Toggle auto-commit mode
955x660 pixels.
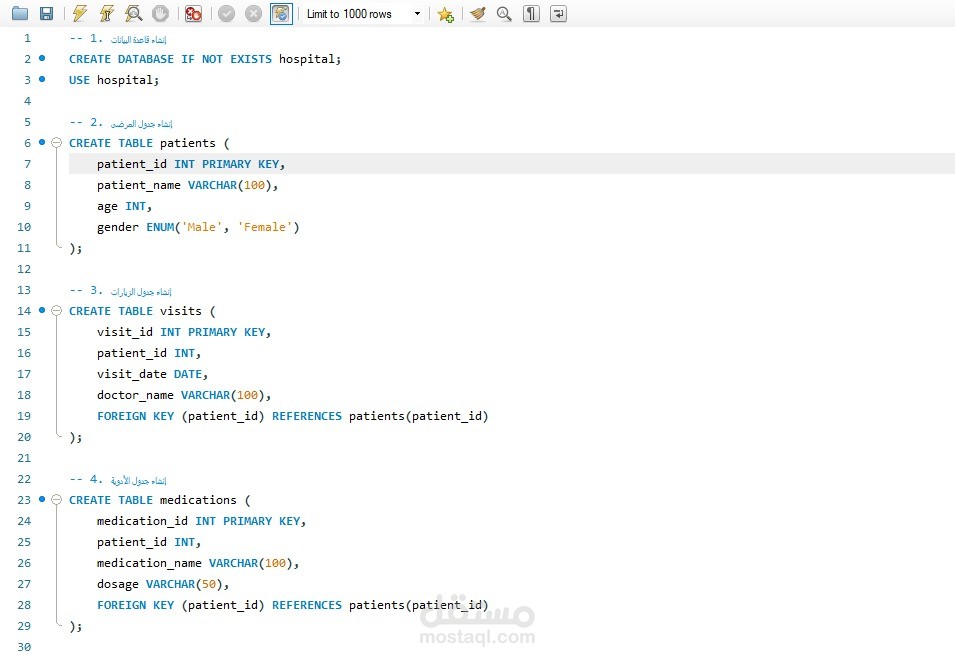tap(280, 13)
